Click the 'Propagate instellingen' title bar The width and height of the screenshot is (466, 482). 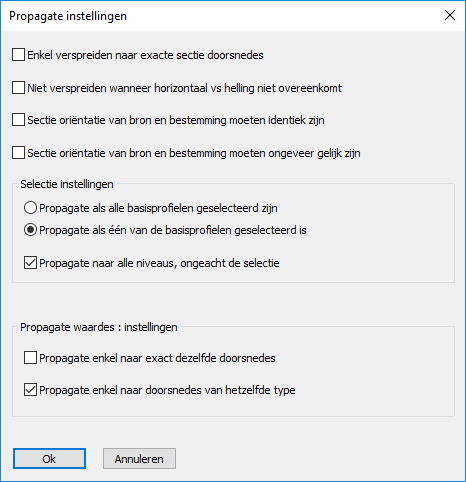coord(68,16)
